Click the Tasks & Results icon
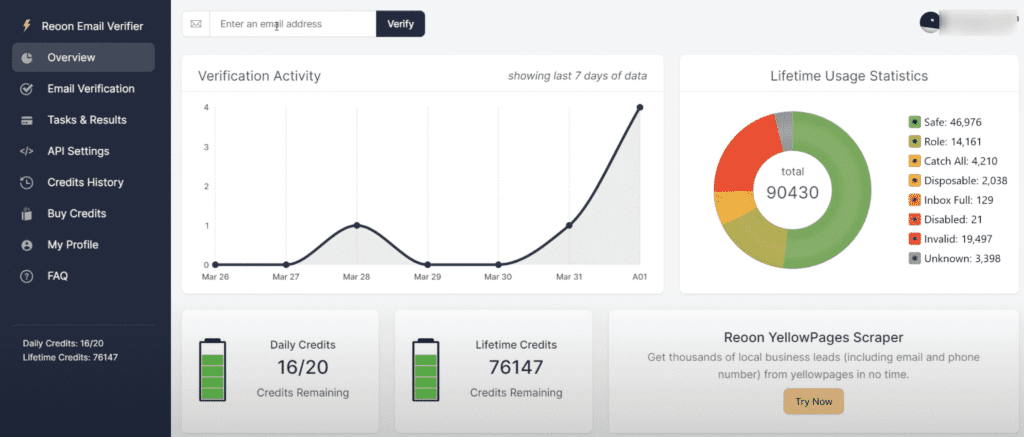This screenshot has height=437, width=1024. (x=26, y=120)
